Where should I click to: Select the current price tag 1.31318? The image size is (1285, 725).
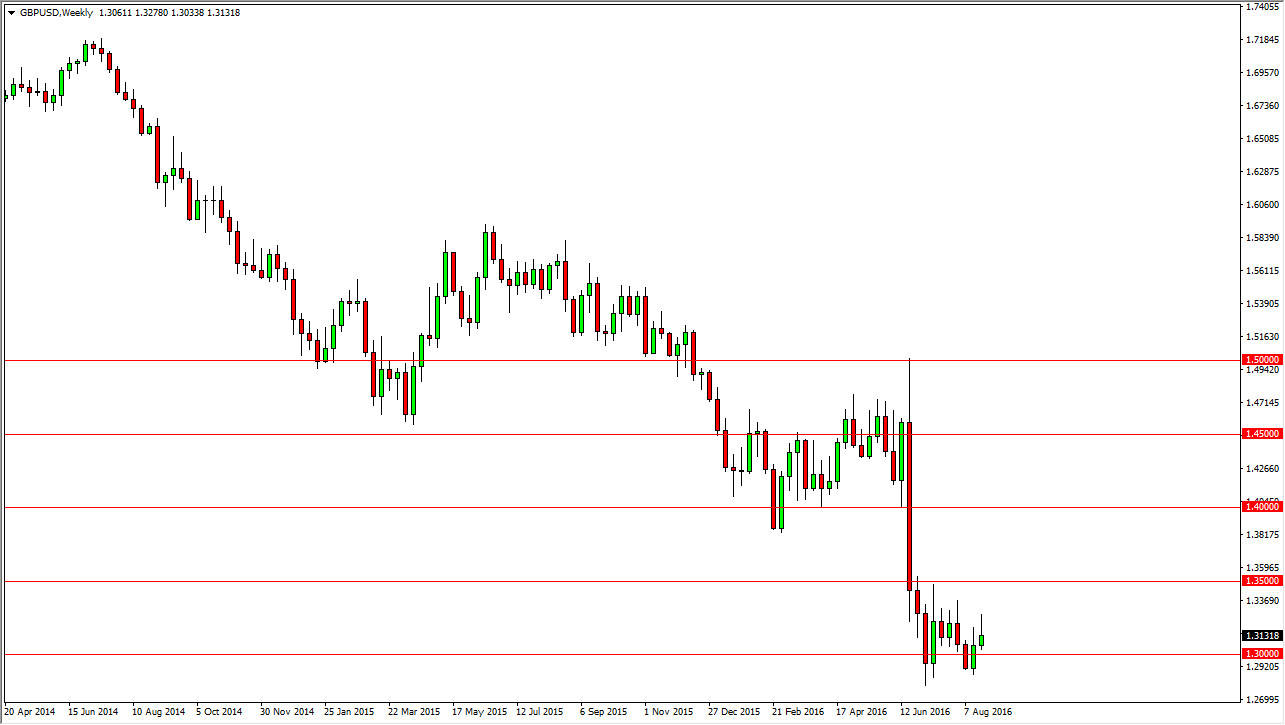coord(1262,633)
